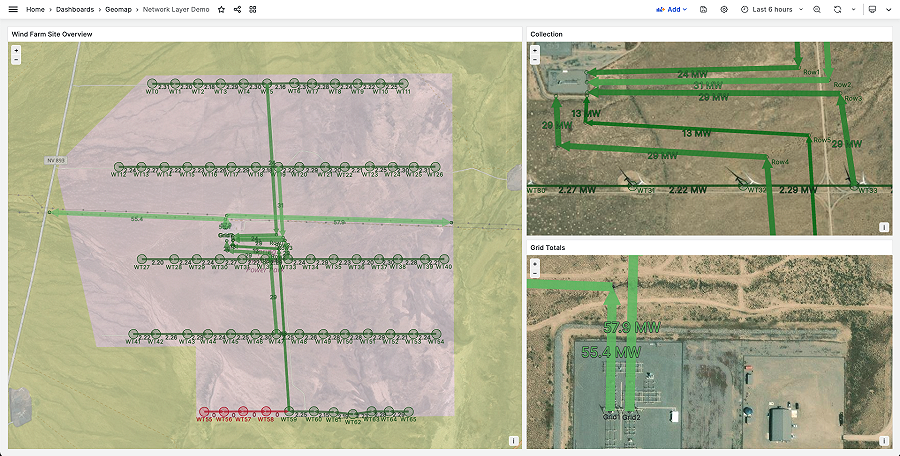Click turbine marker WT27
This screenshot has width=900, height=456.
coord(142,260)
